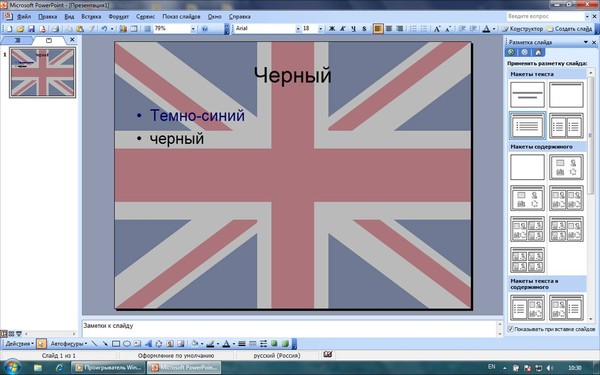Select the Rectangle shape tool
Image resolution: width=600 pixels, height=375 pixels.
tap(116, 344)
